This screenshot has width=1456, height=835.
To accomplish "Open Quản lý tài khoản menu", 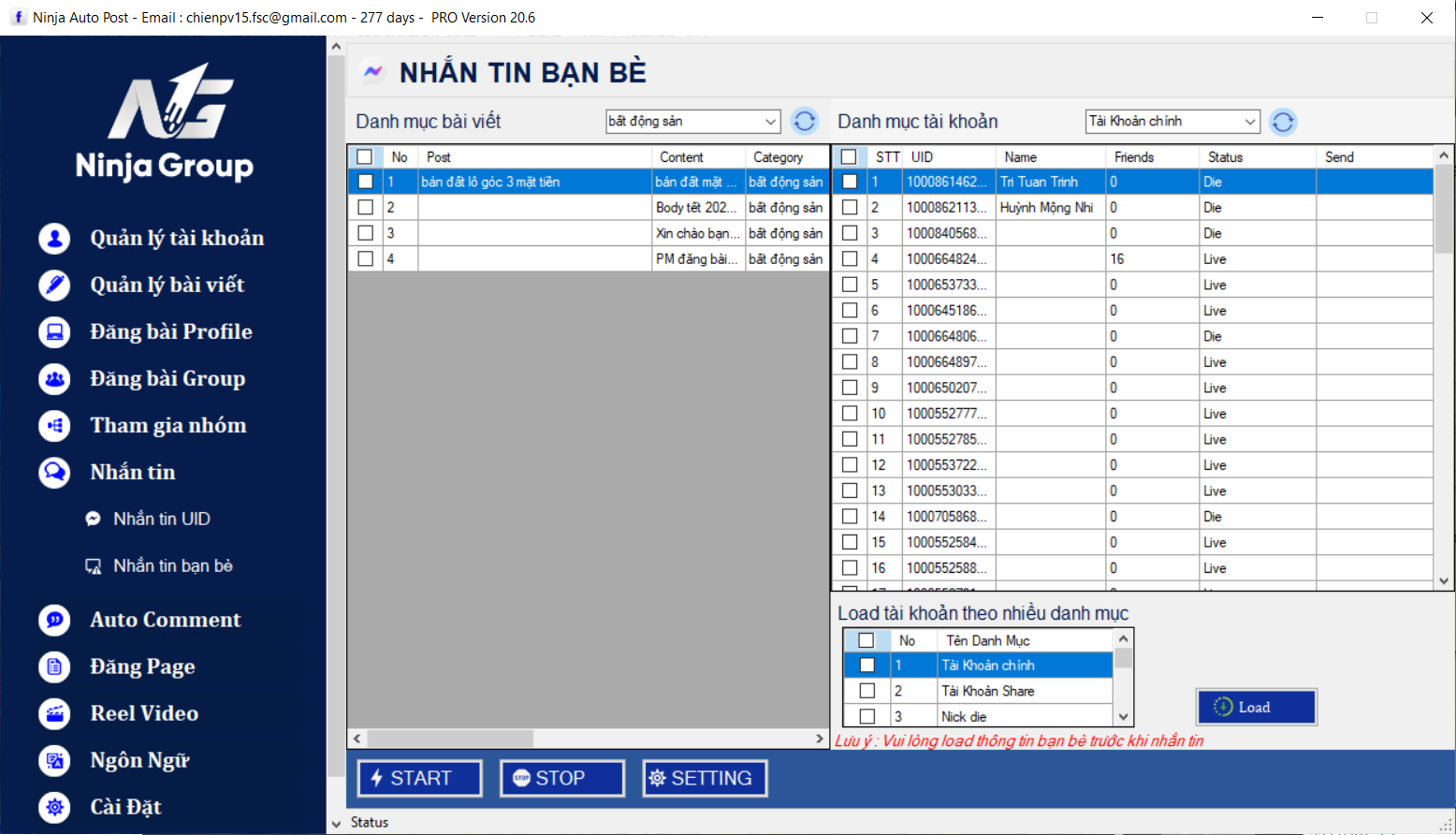I will point(177,239).
